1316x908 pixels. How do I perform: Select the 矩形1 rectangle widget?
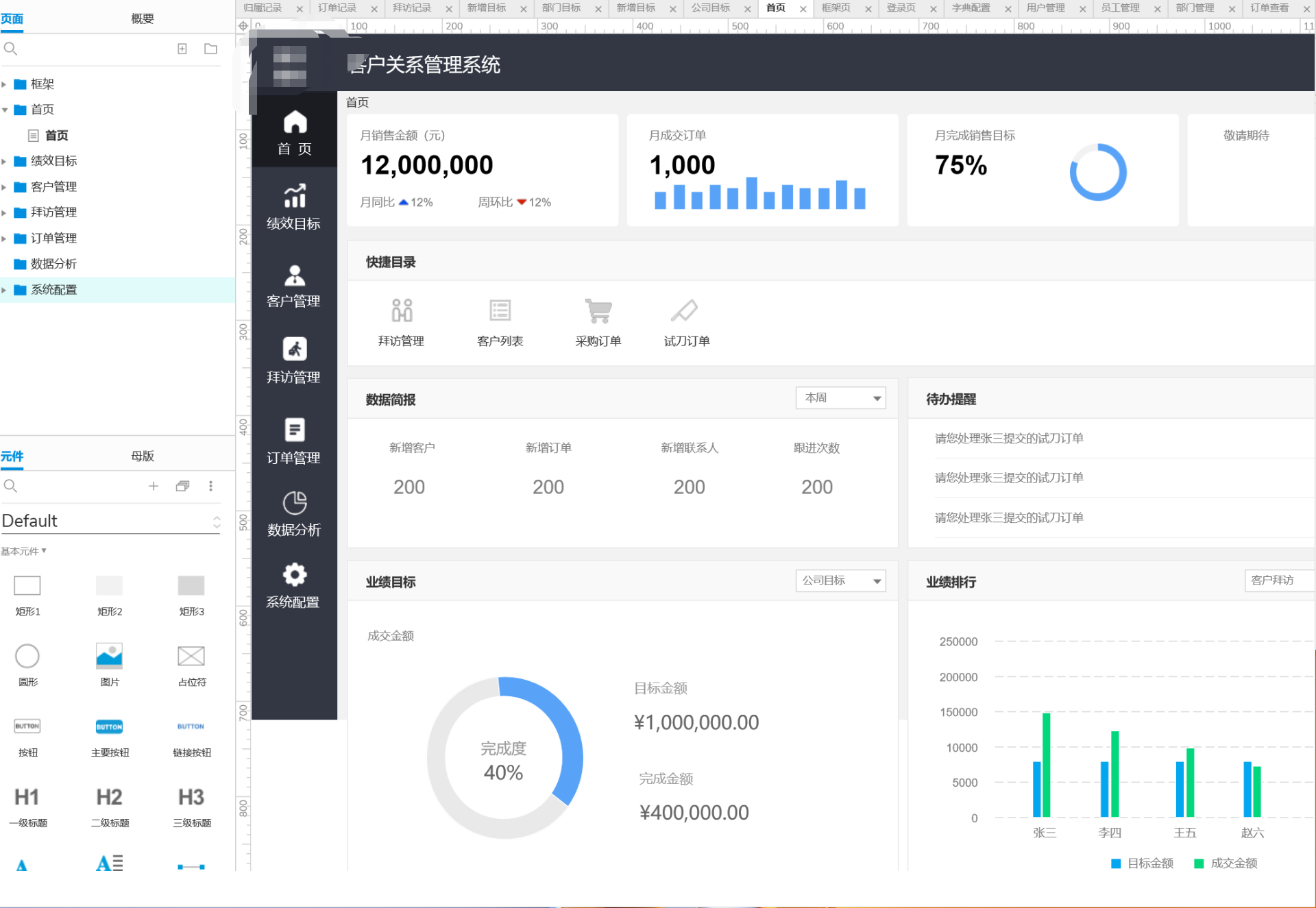(x=27, y=586)
